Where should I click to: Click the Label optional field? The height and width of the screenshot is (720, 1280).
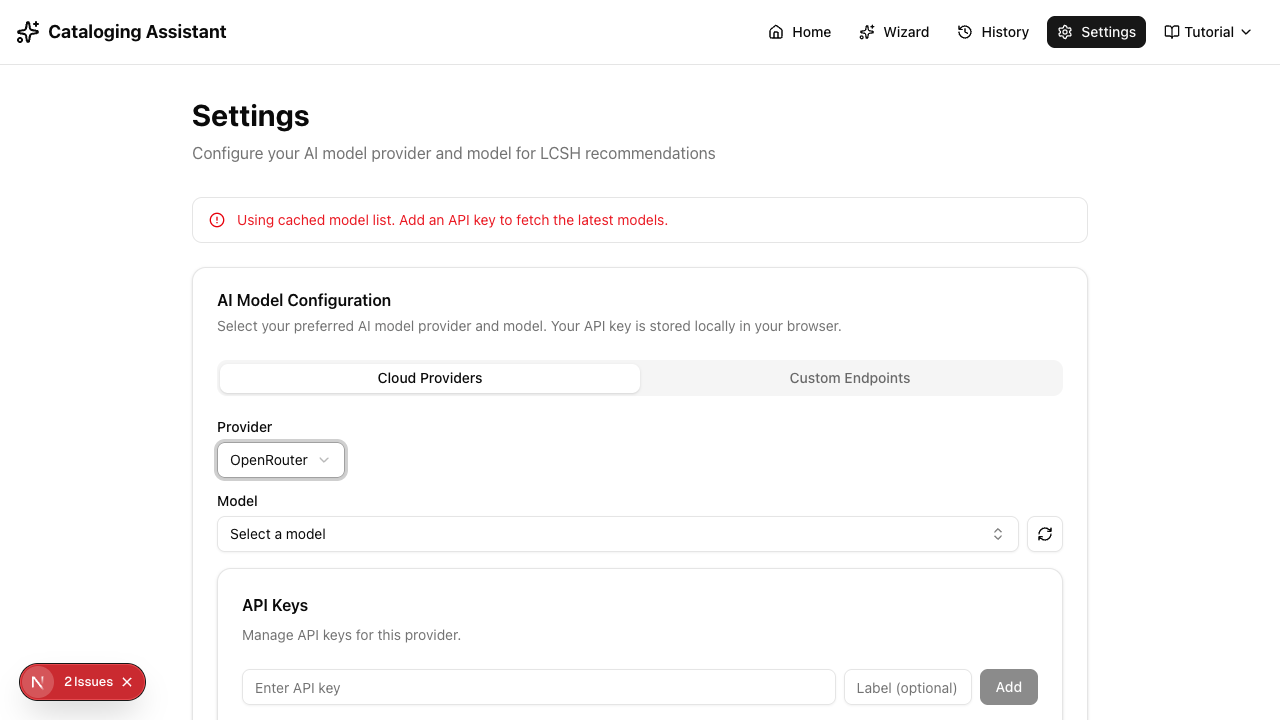(907, 687)
